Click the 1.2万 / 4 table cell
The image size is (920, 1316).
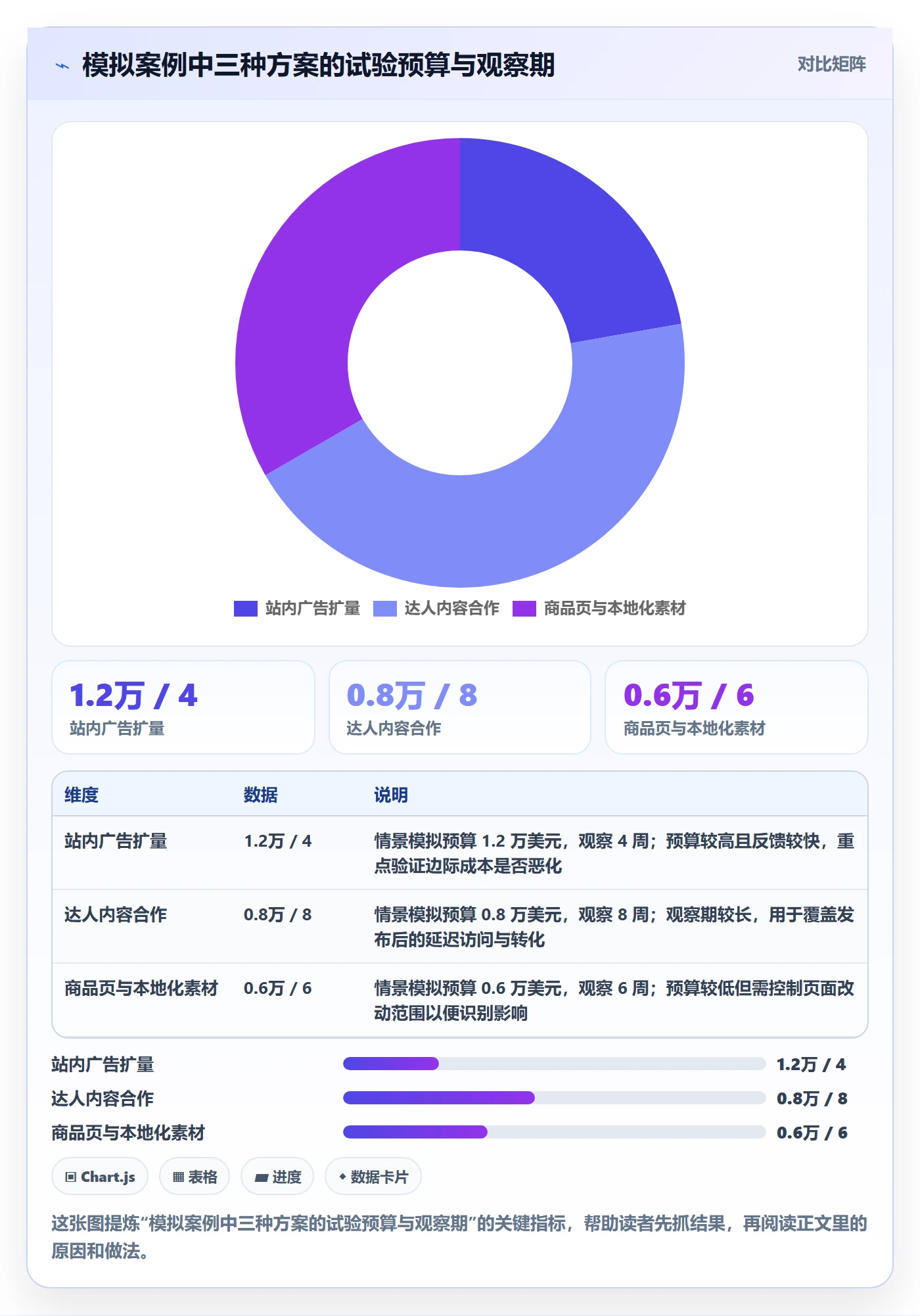pyautogui.click(x=278, y=841)
